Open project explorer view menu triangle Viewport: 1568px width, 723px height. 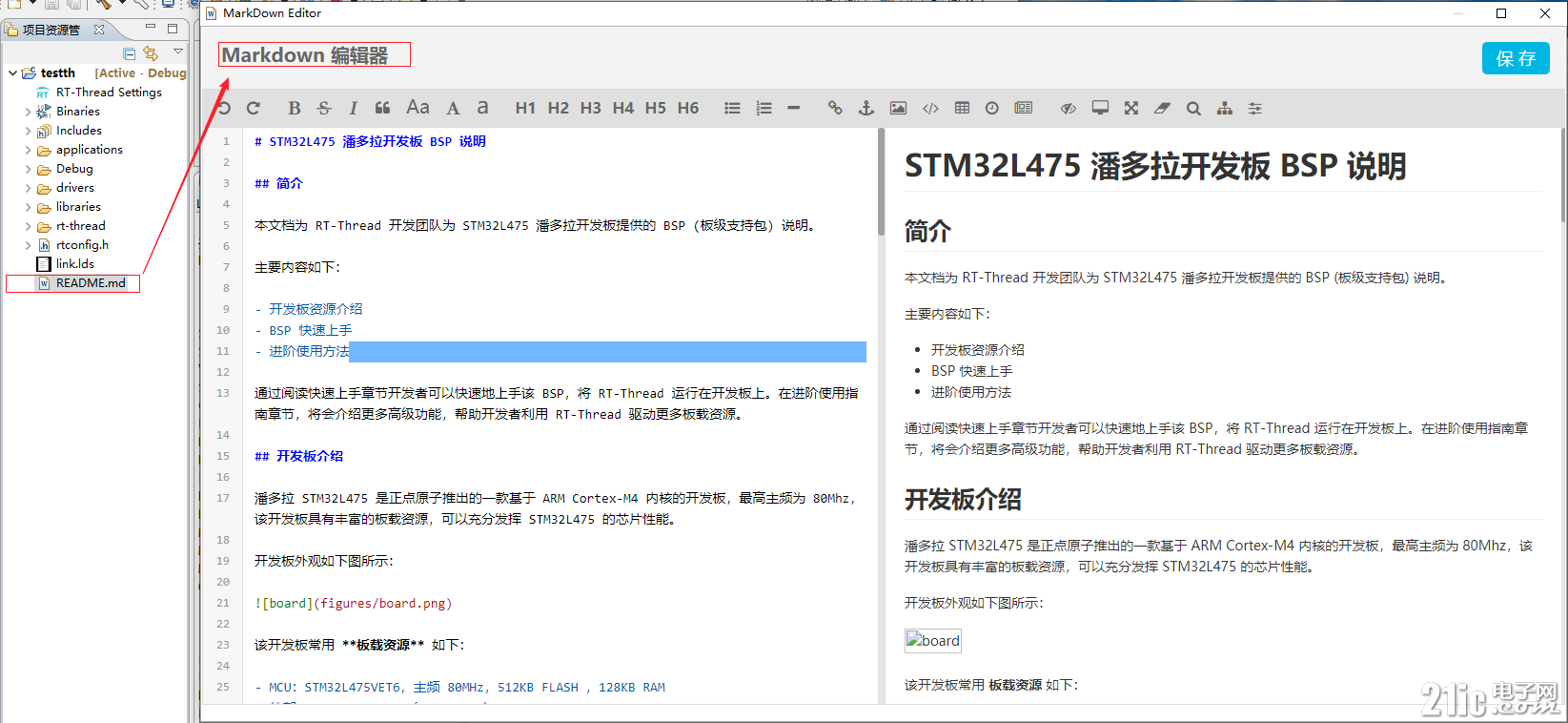click(177, 52)
